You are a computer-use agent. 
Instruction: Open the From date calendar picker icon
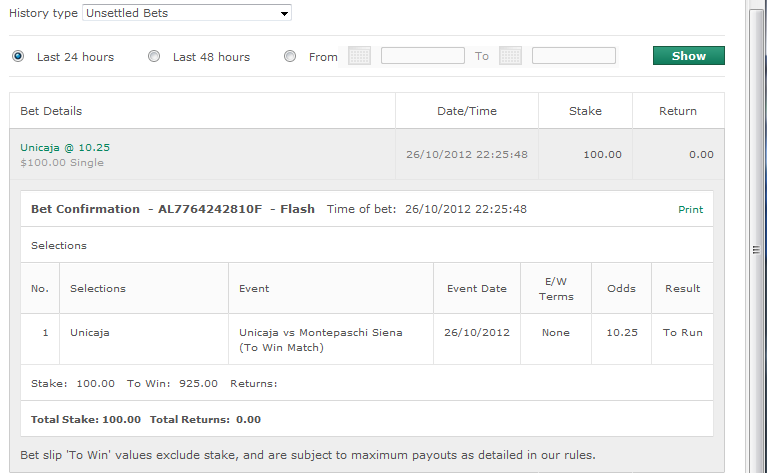coord(359,56)
